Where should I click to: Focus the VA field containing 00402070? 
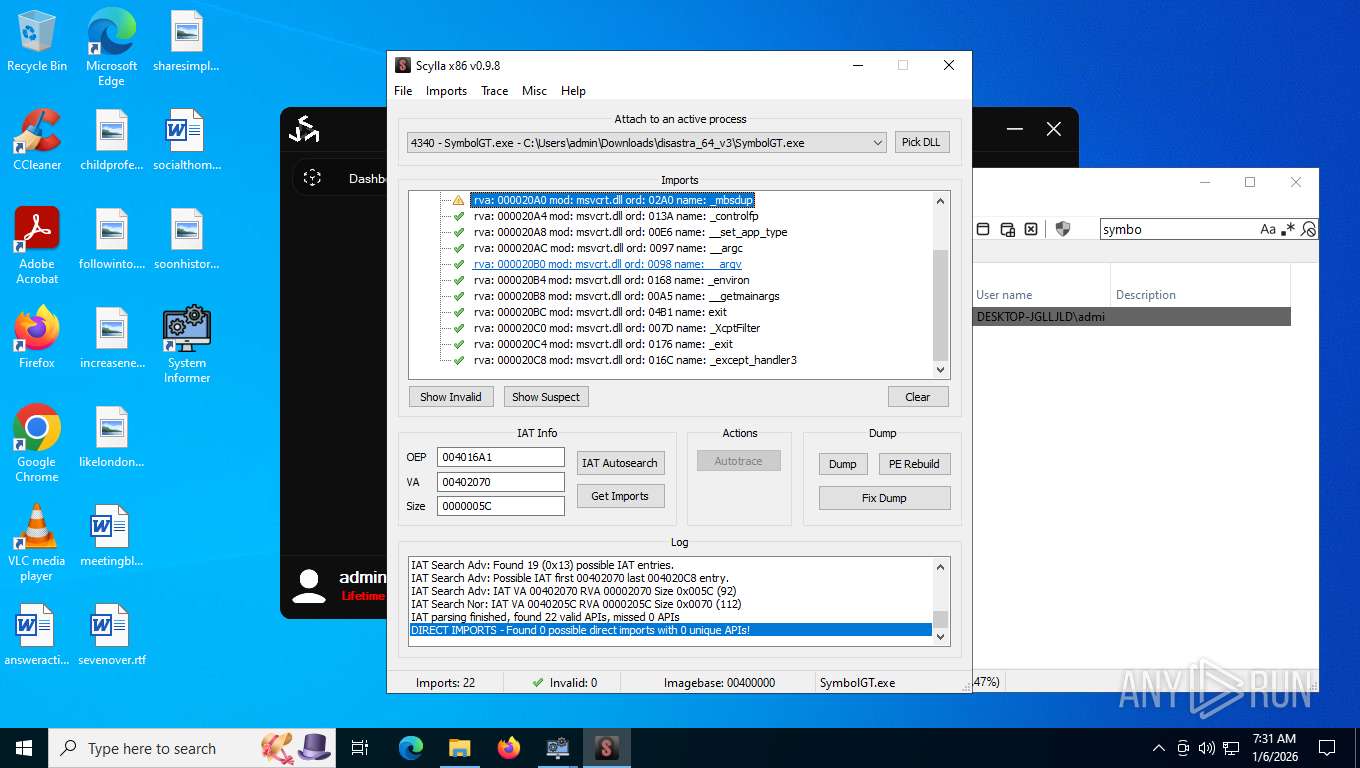(500, 482)
